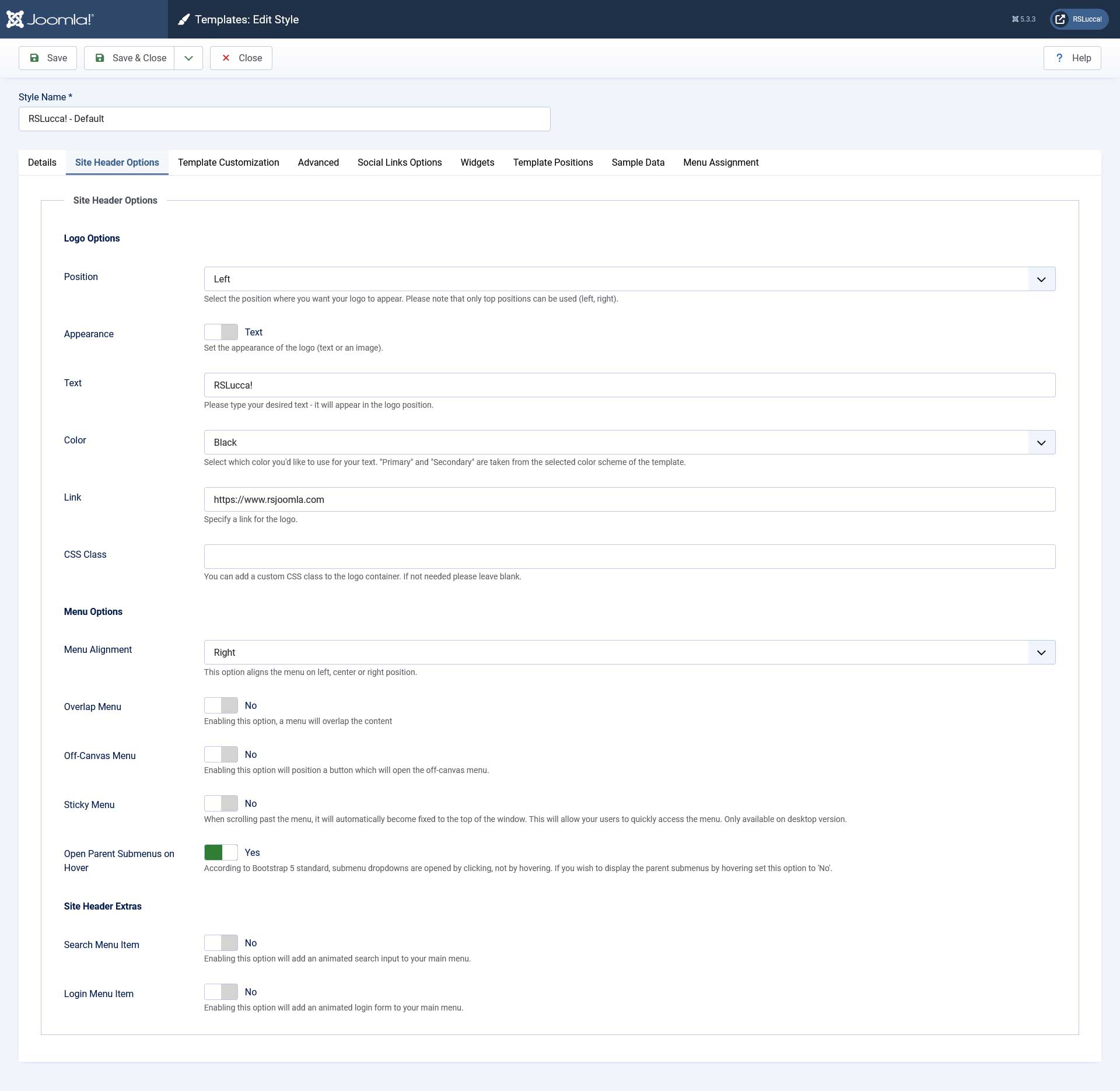Switch to the Template Customization tab
The height and width of the screenshot is (1091, 1120).
pyautogui.click(x=228, y=162)
